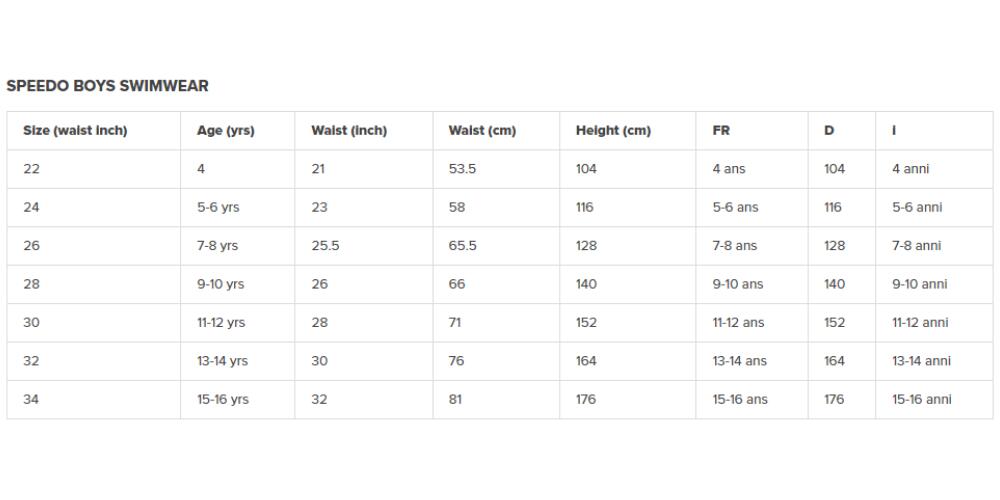Click the "11-12 anni" cell

coord(920,323)
